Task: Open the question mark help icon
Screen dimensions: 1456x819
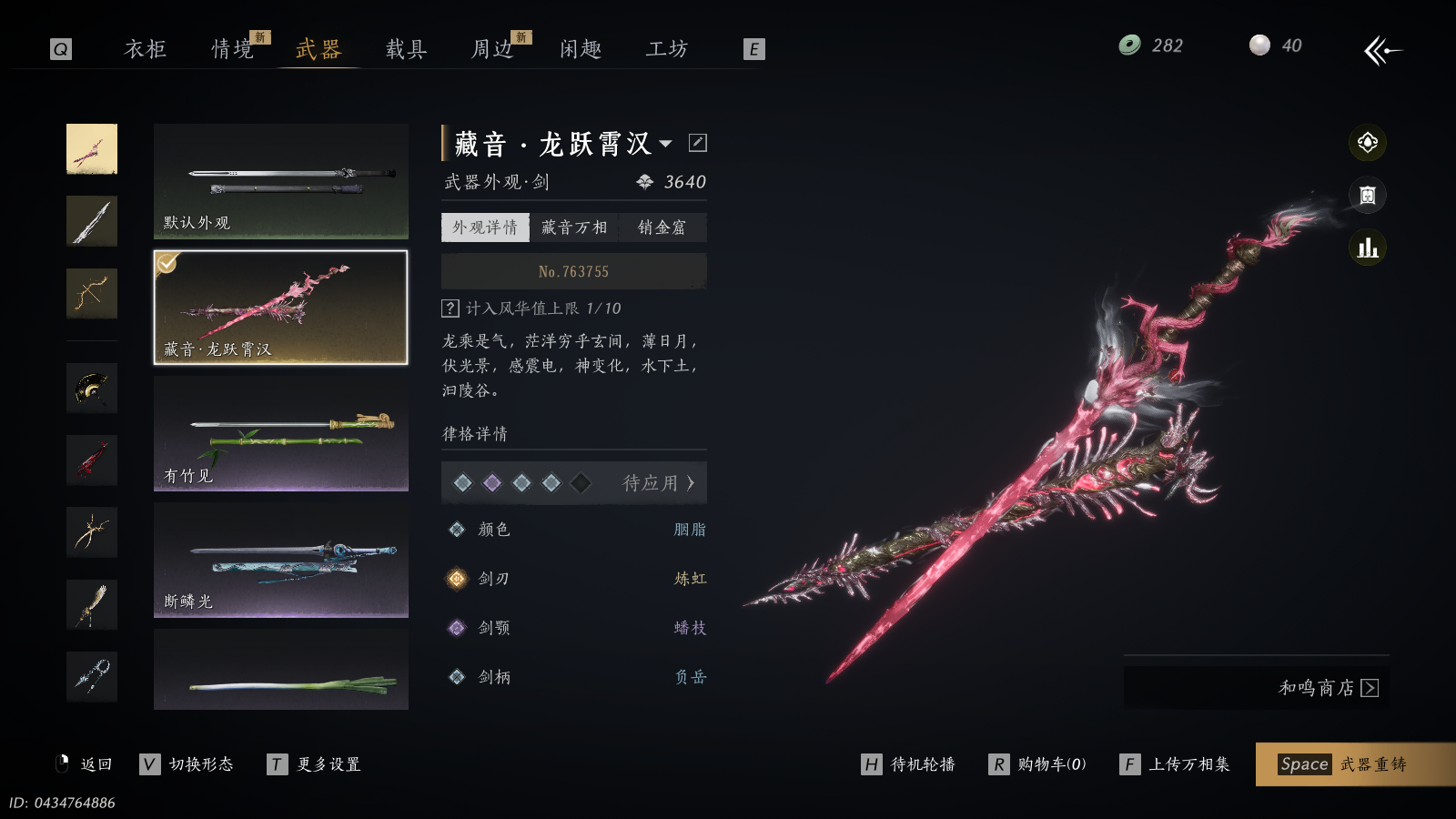Action: (x=450, y=308)
